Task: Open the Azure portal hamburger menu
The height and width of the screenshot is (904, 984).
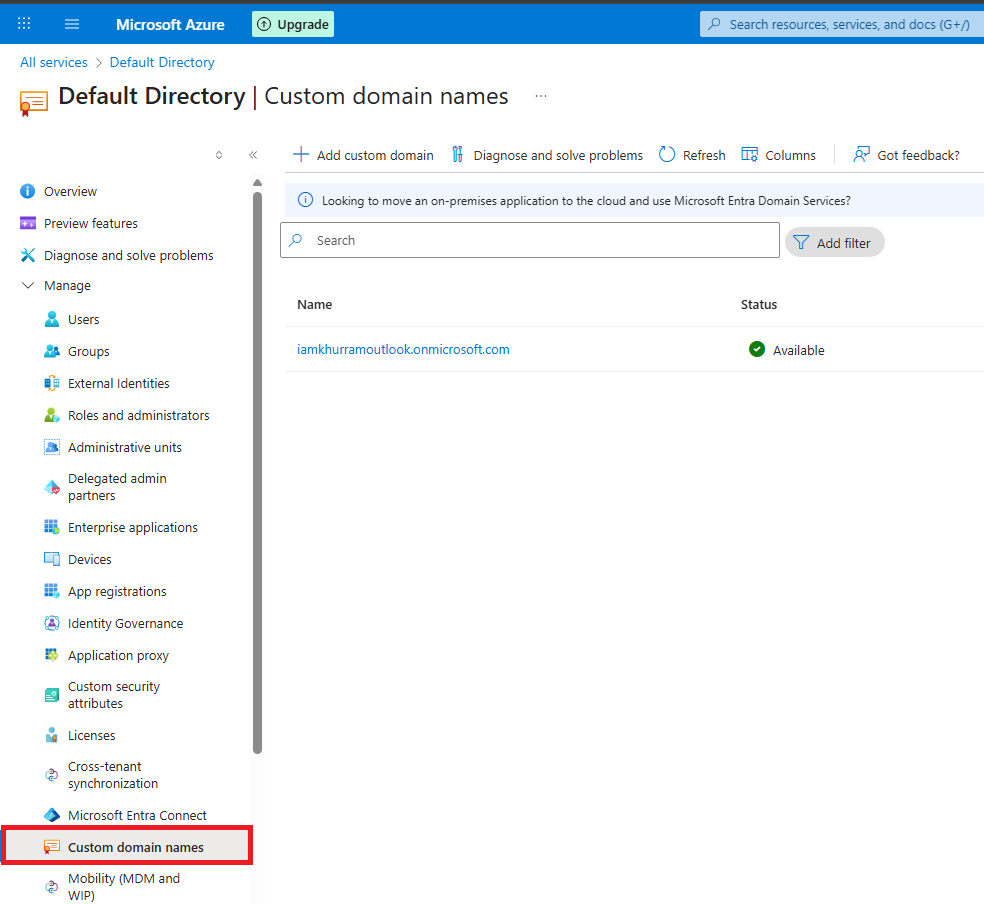Action: [x=72, y=24]
